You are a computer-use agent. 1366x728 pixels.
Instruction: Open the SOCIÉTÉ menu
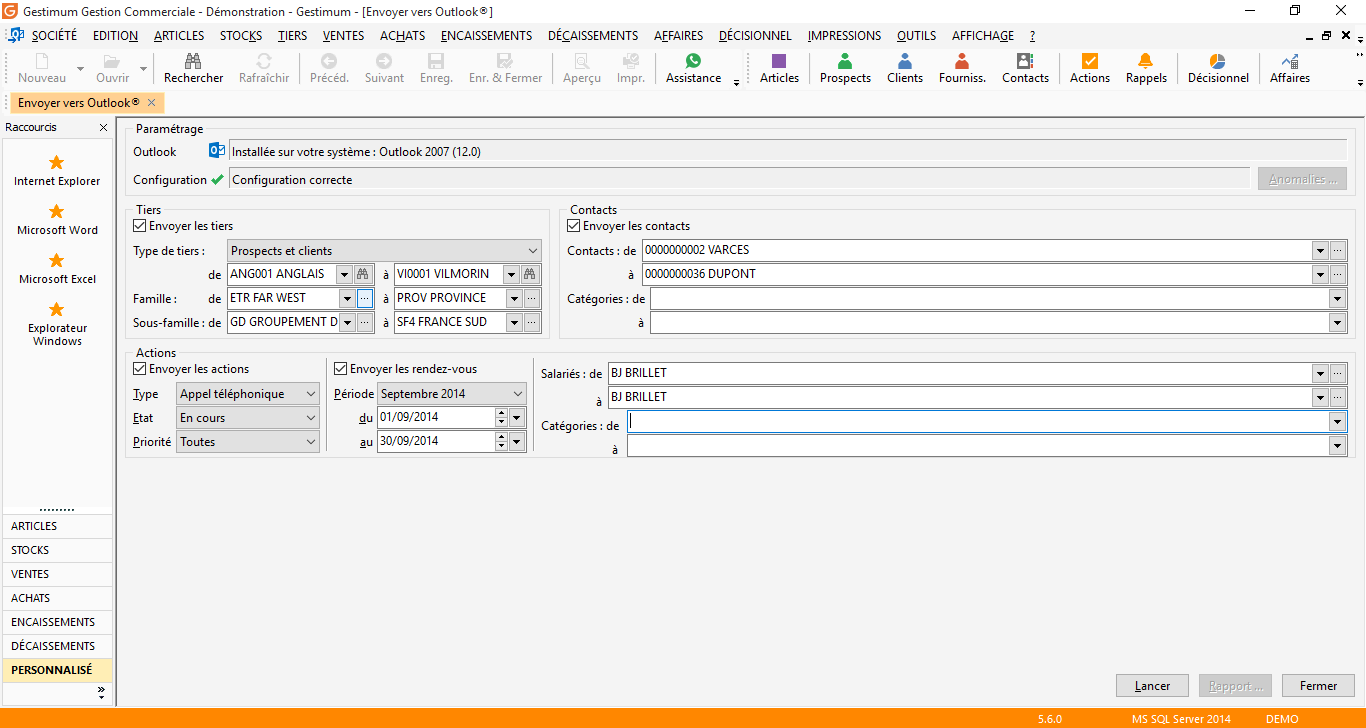tap(54, 35)
